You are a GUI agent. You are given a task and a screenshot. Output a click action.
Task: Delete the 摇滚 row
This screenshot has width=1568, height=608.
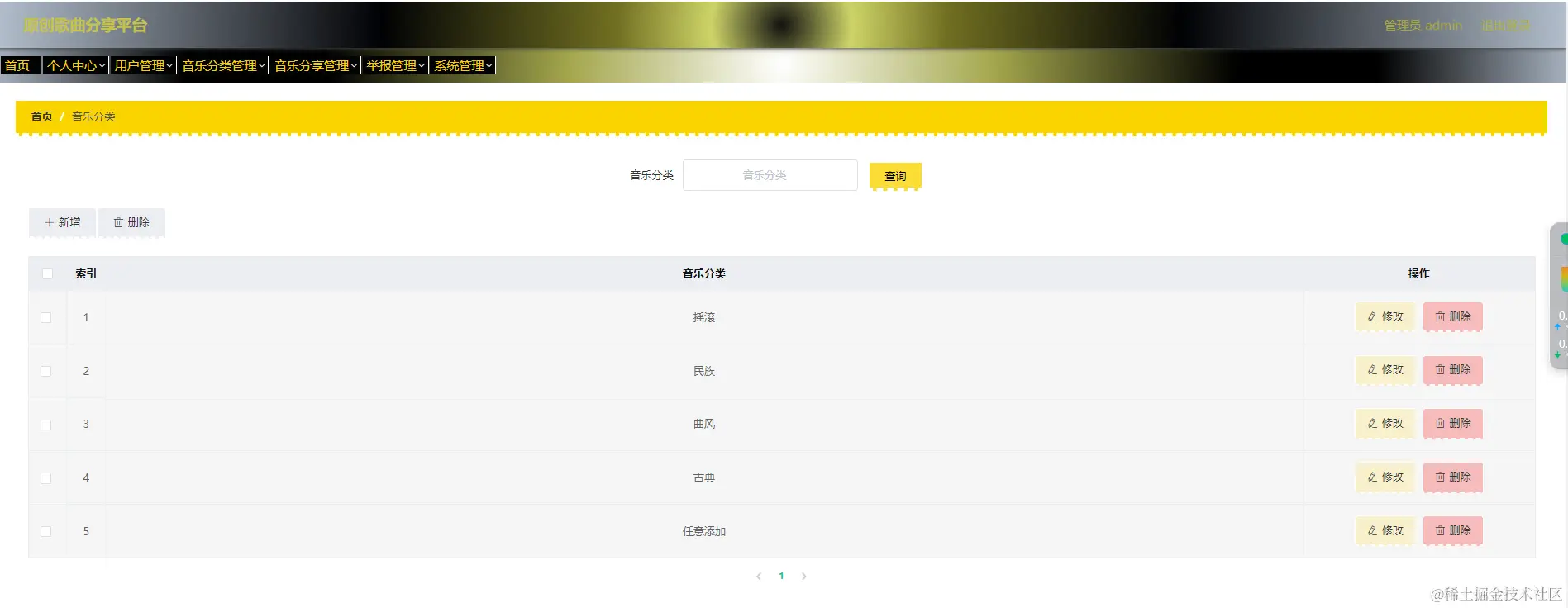point(1453,316)
